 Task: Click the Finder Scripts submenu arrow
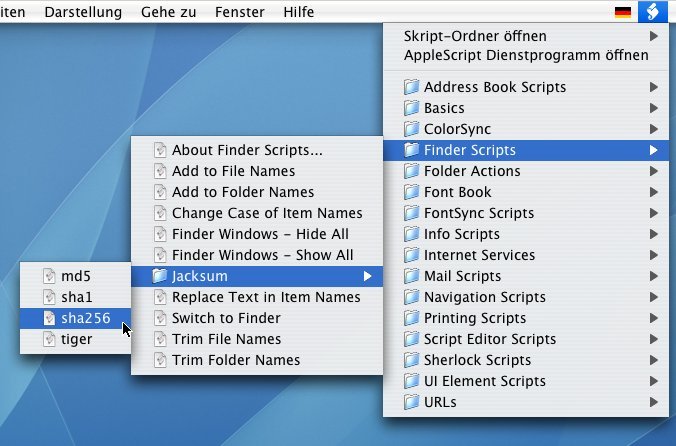654,150
